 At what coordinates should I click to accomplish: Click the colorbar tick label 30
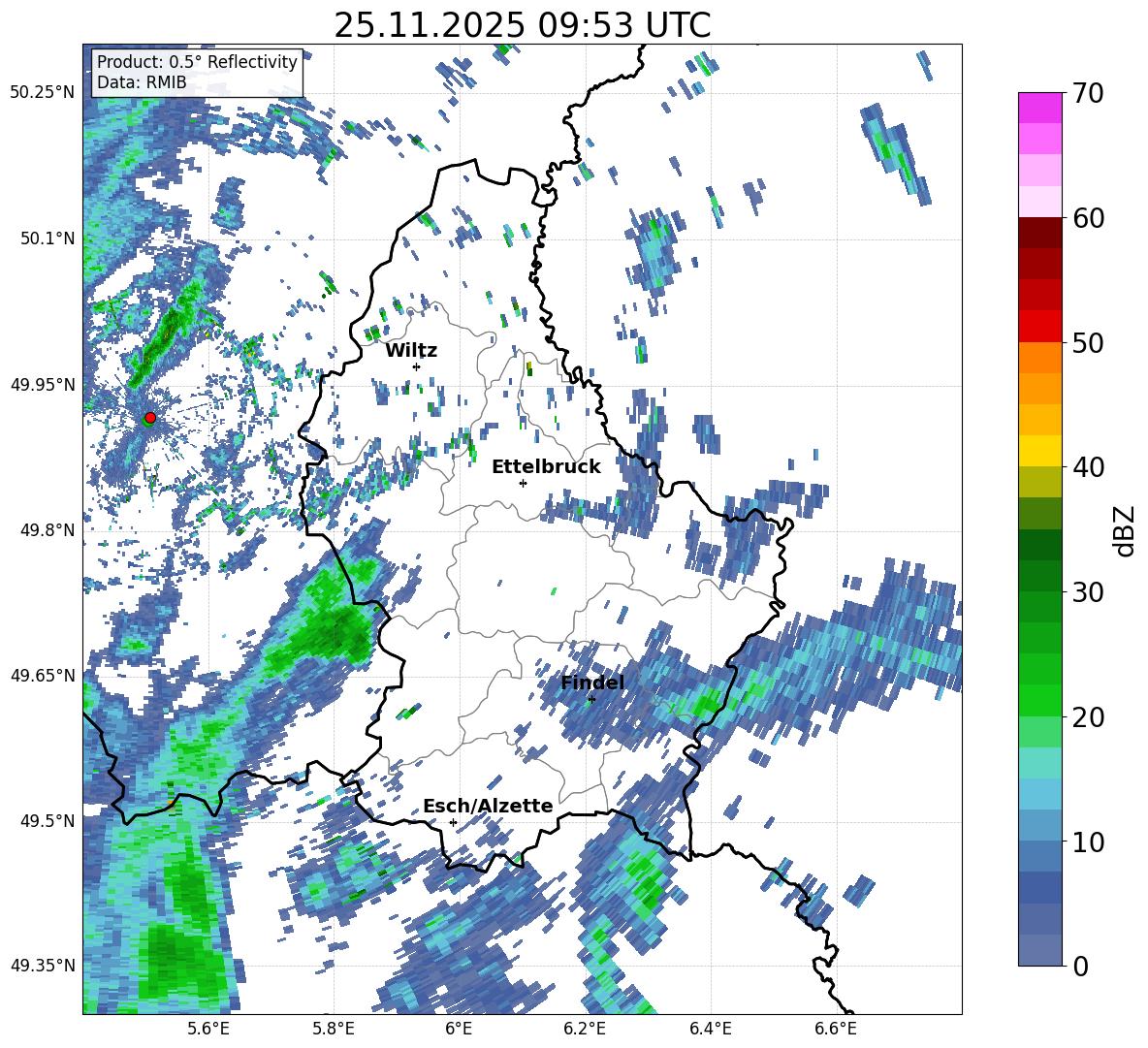click(x=1088, y=592)
